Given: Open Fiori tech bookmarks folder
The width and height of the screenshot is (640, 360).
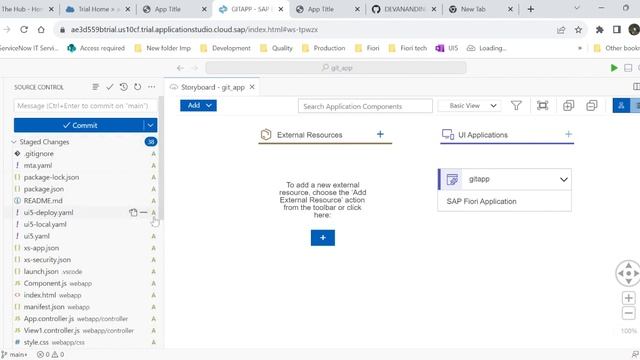Looking at the screenshot, I should [x=408, y=48].
